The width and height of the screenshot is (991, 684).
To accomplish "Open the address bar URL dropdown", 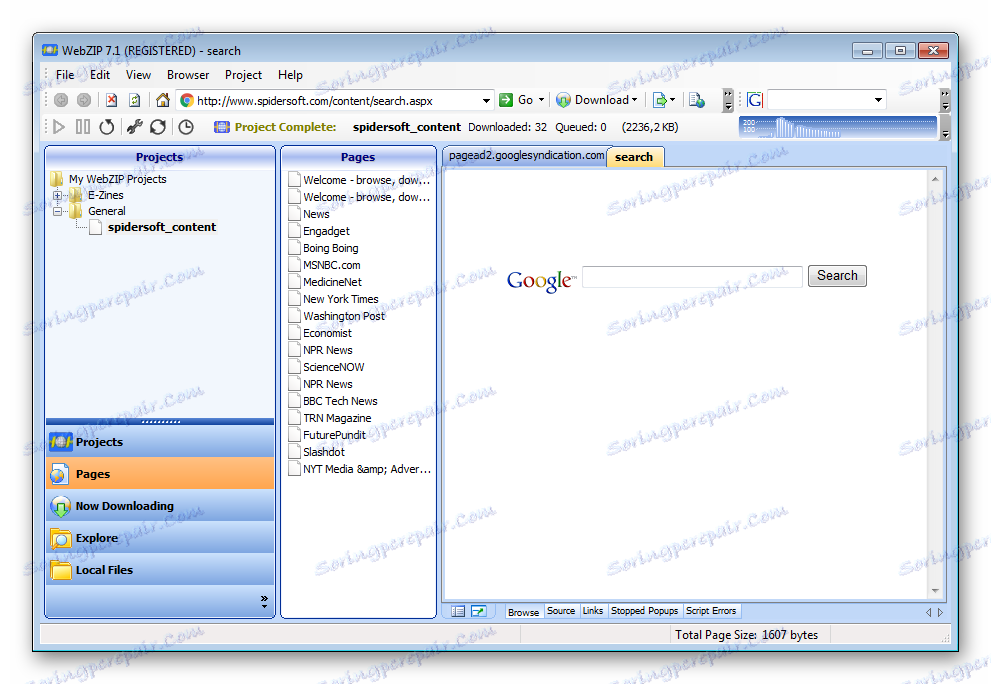I will [x=486, y=101].
